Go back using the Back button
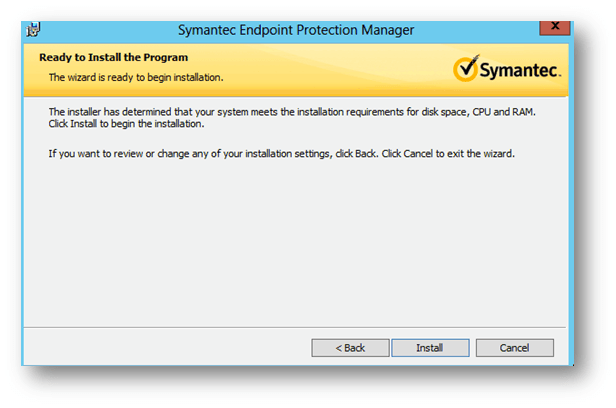 tap(350, 348)
